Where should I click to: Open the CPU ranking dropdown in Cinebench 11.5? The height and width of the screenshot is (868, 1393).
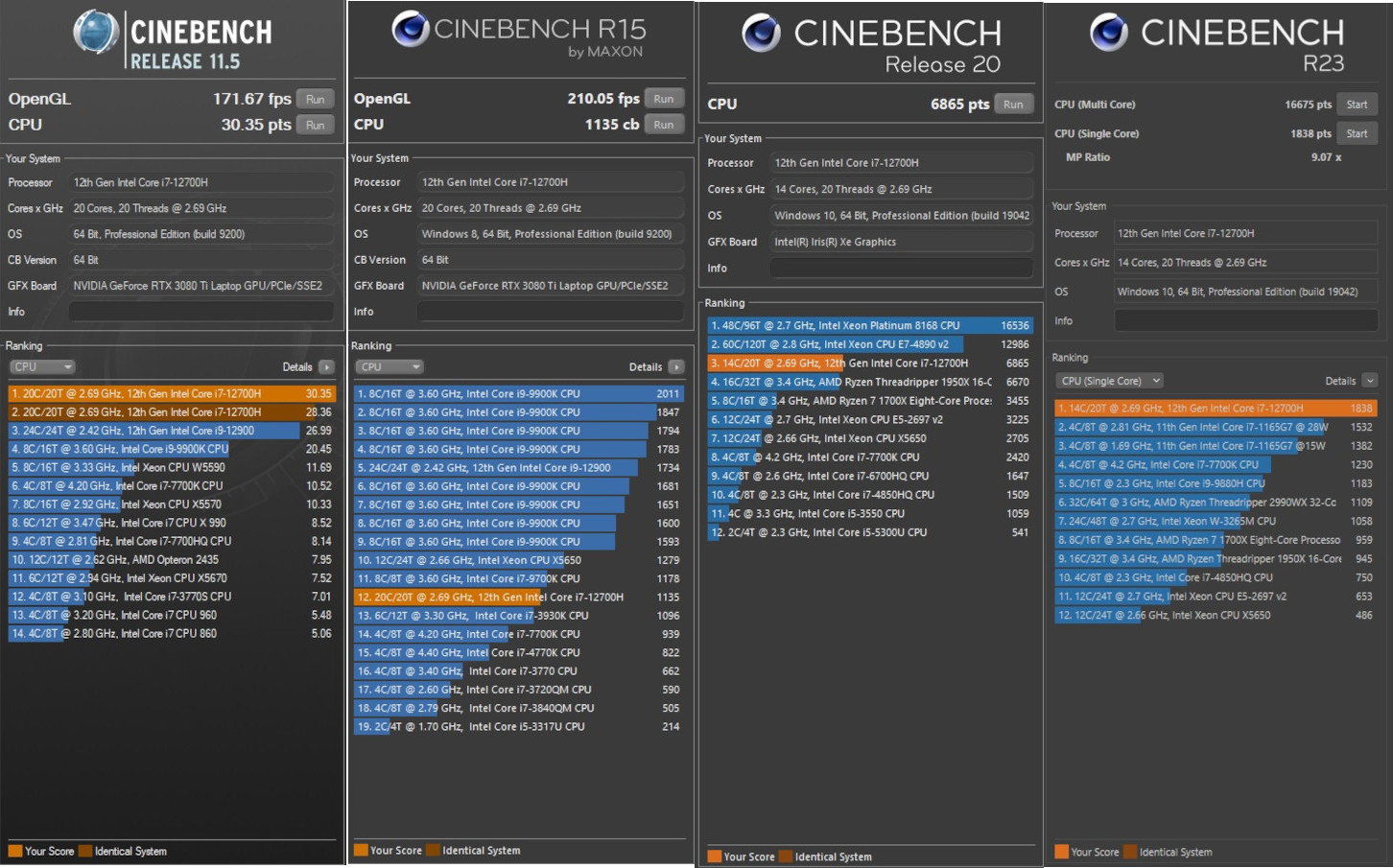pos(42,367)
